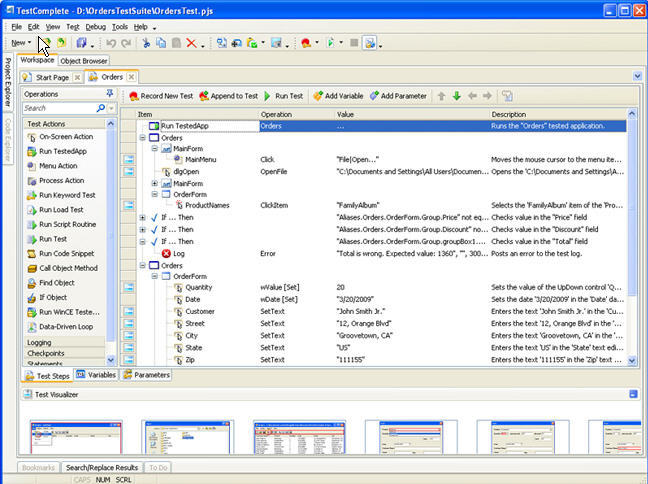Click the search magnifier icon
Image resolution: width=648 pixels, height=484 pixels.
[100, 108]
